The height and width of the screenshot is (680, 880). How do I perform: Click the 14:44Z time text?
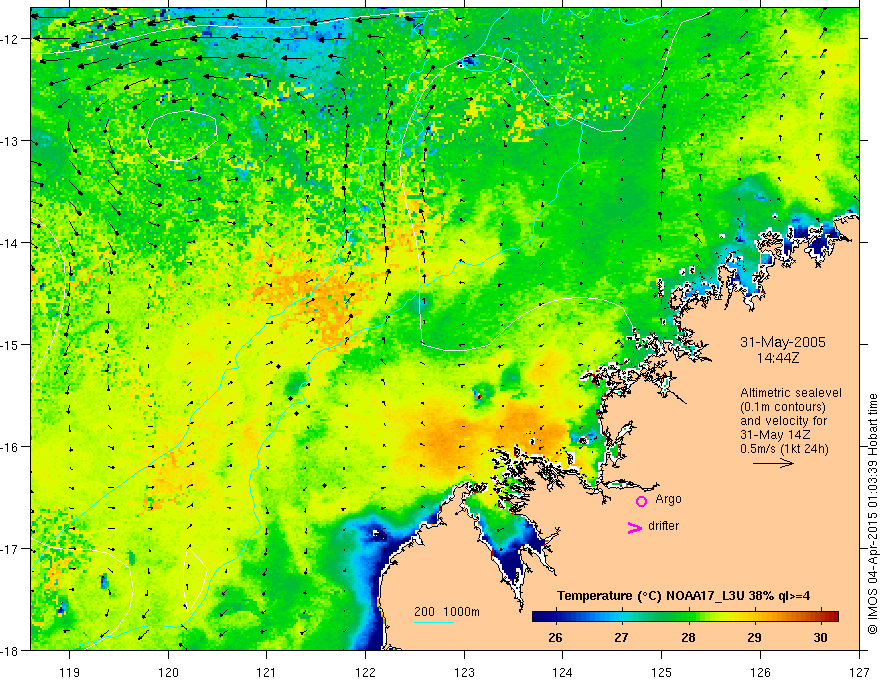coord(777,358)
